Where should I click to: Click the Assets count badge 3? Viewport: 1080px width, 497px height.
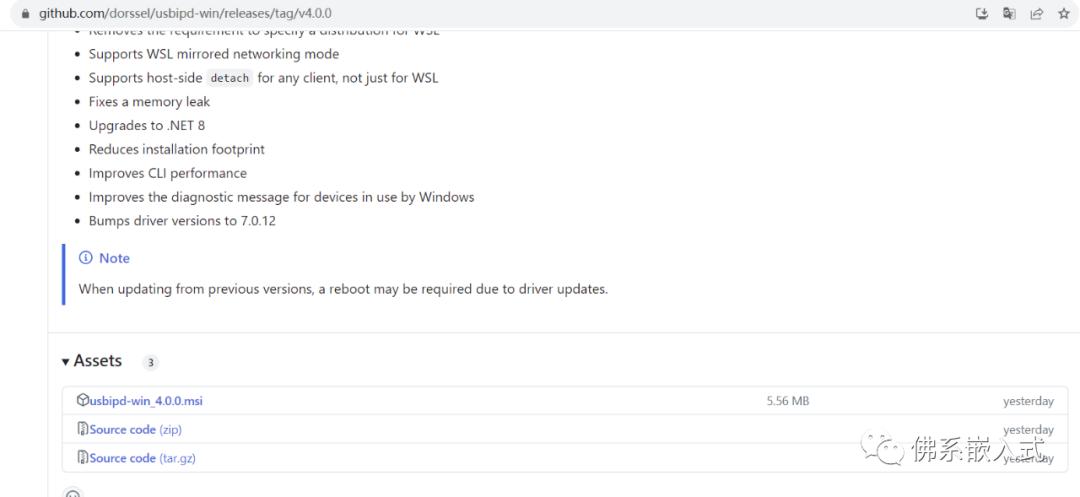150,362
